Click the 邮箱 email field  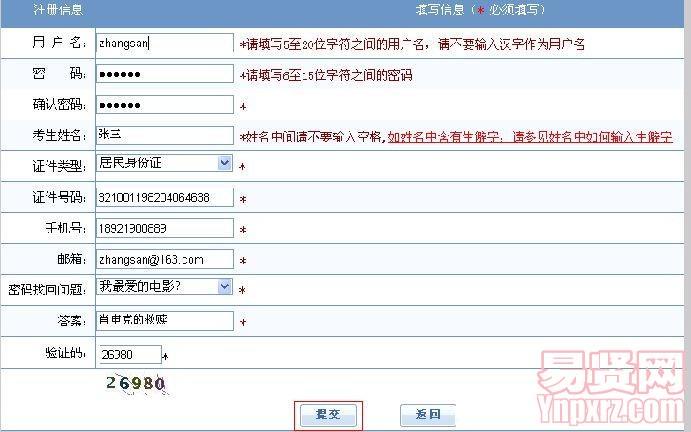[165, 259]
